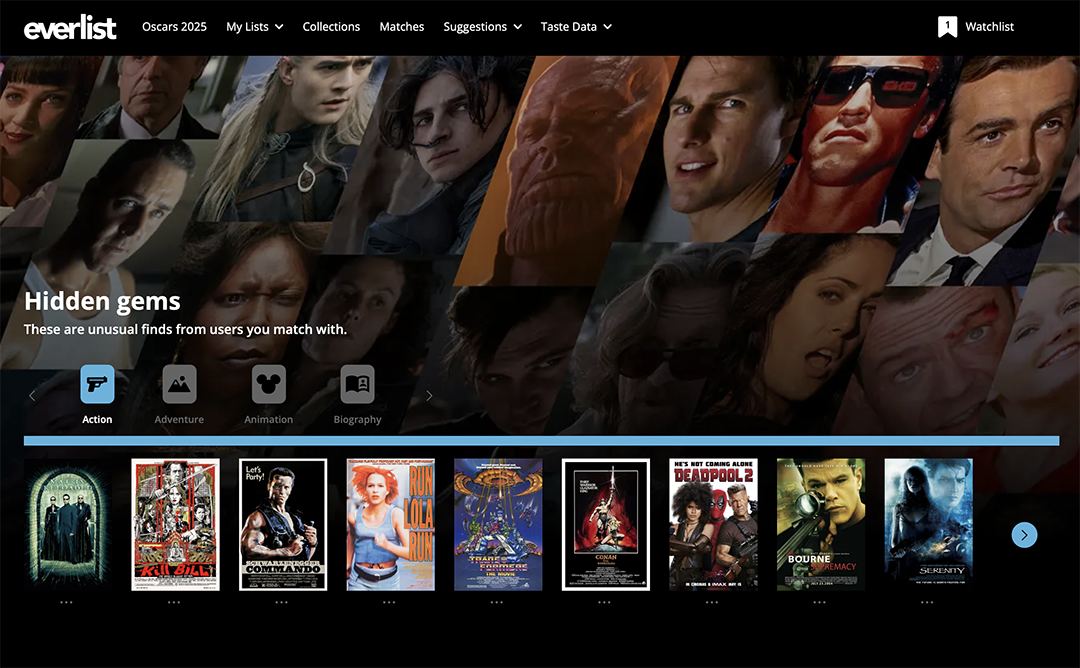
Task: Select the Adventure genre mountain icon
Action: click(x=179, y=384)
